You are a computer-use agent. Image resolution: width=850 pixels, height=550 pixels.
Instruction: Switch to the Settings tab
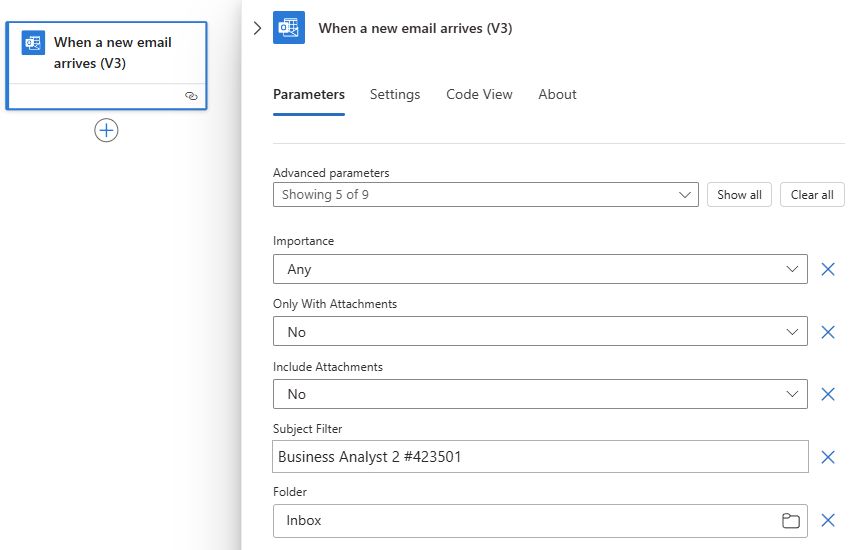click(395, 94)
